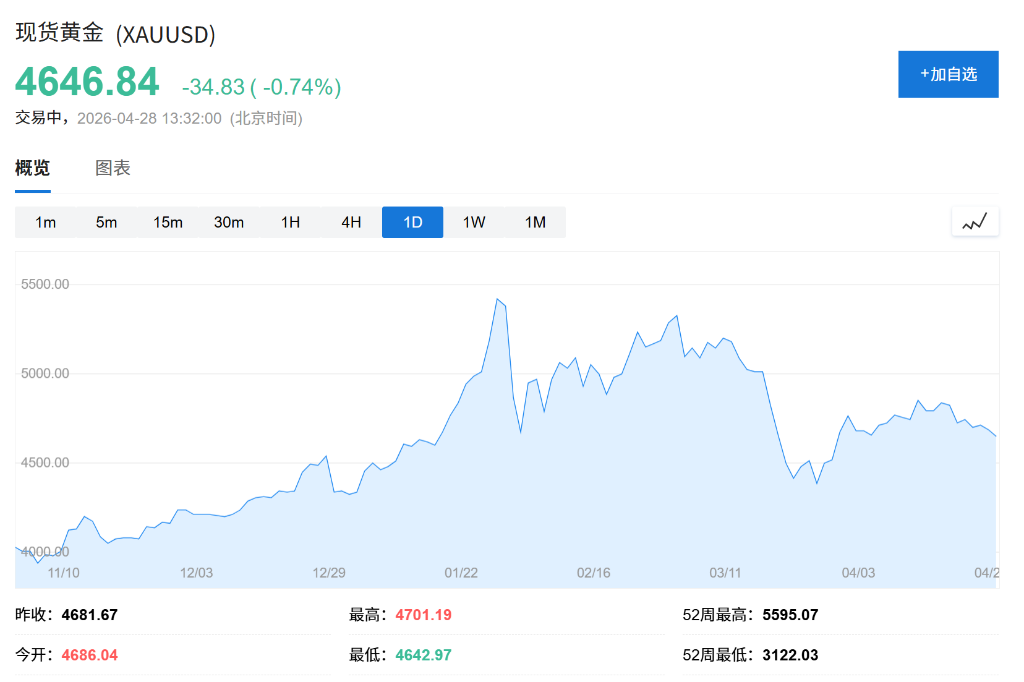Open the chart style line icon
The width and height of the screenshot is (1024, 682).
click(975, 221)
